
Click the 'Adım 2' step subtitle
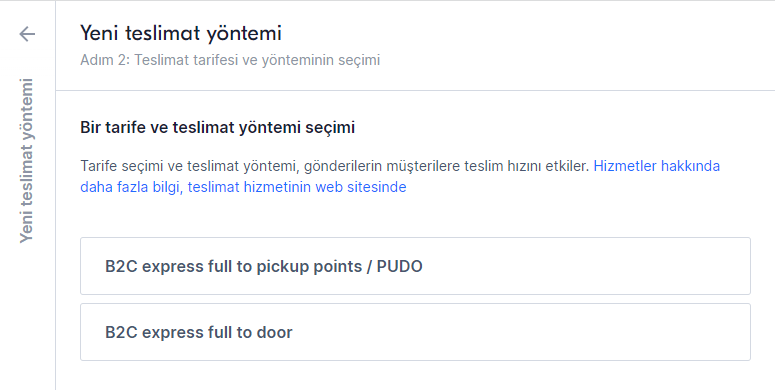coord(104,60)
